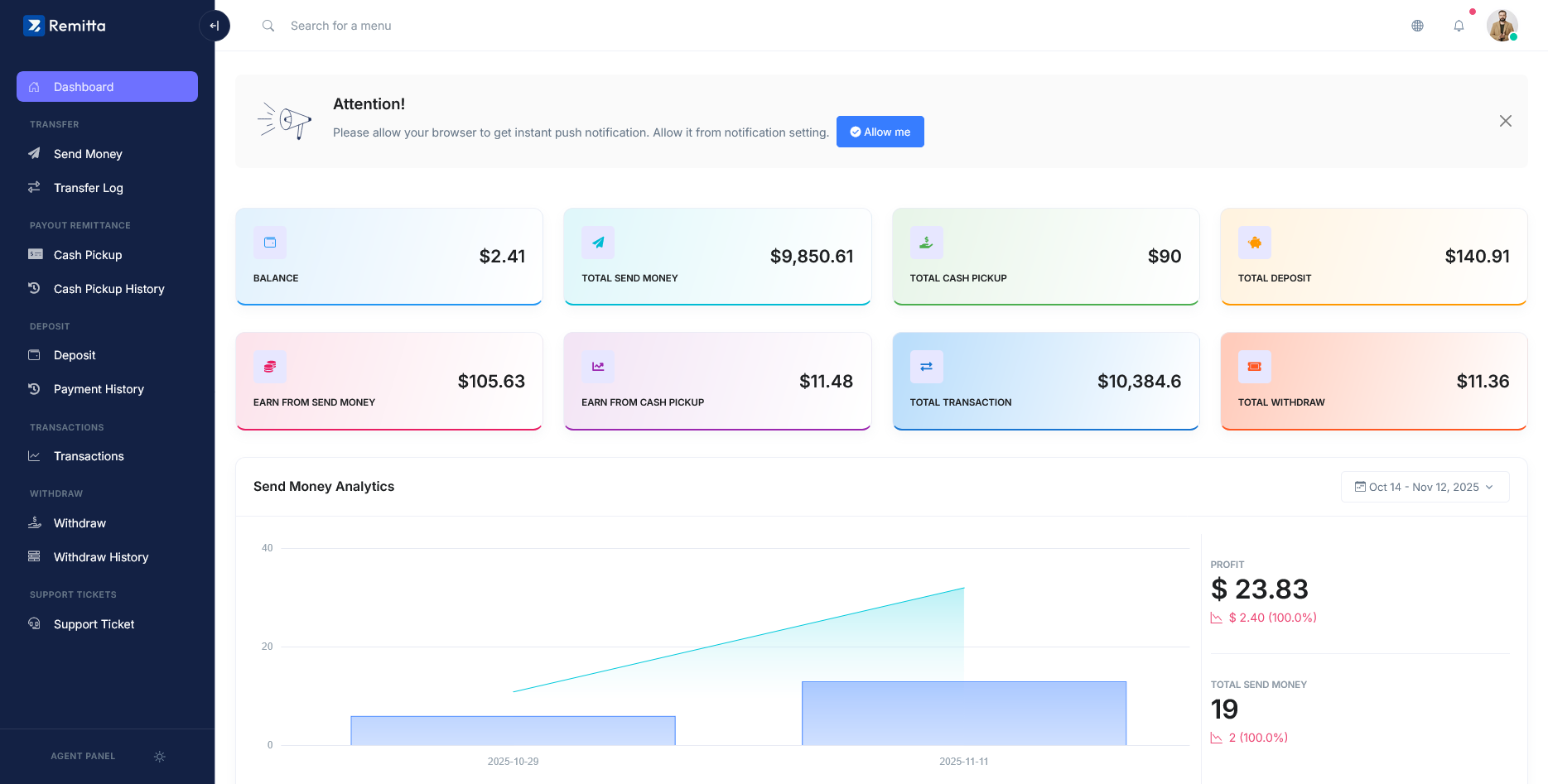Click the Agent Panel link
The image size is (1548, 784).
[x=83, y=757]
